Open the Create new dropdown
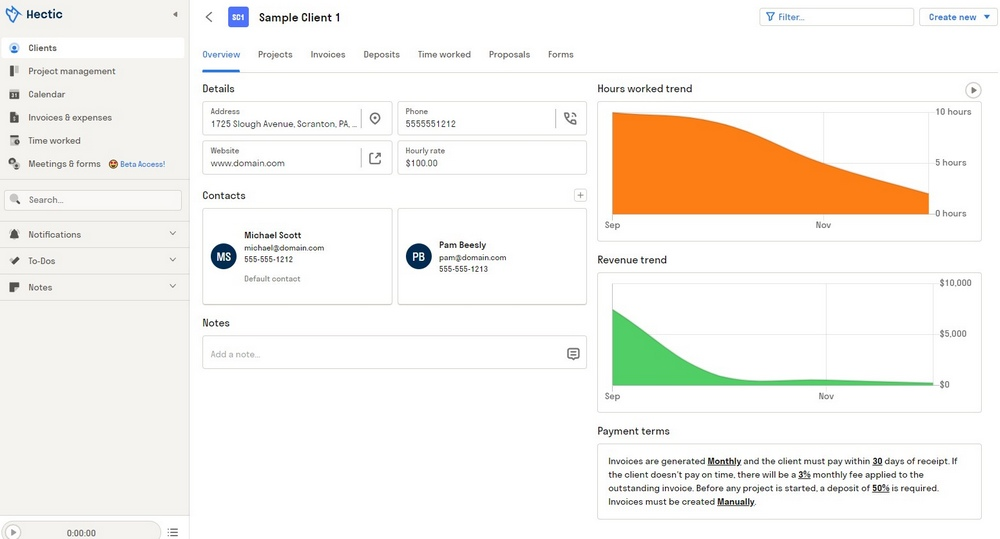This screenshot has height=539, width=1000. pos(958,17)
